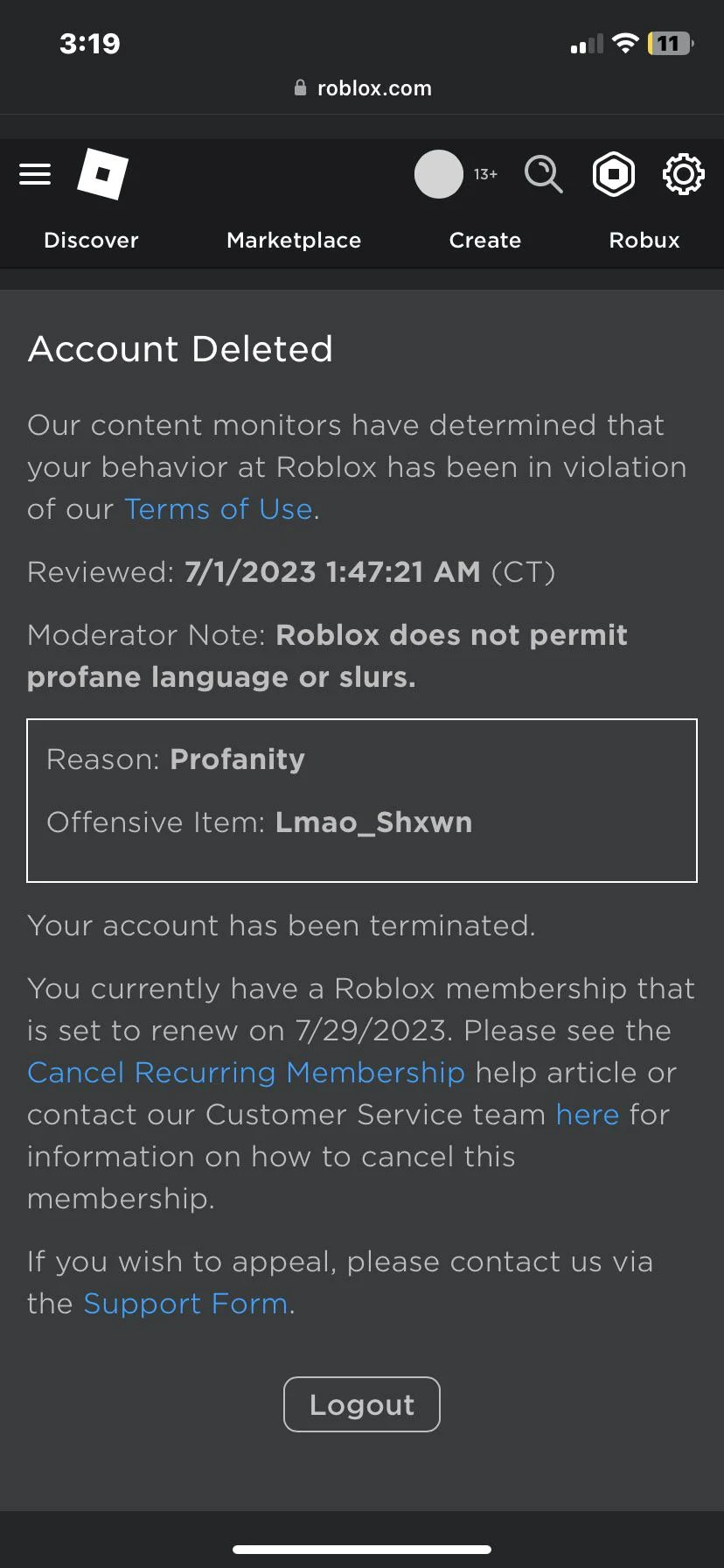Open the search on Roblox
This screenshot has height=1568, width=724.
tap(543, 174)
